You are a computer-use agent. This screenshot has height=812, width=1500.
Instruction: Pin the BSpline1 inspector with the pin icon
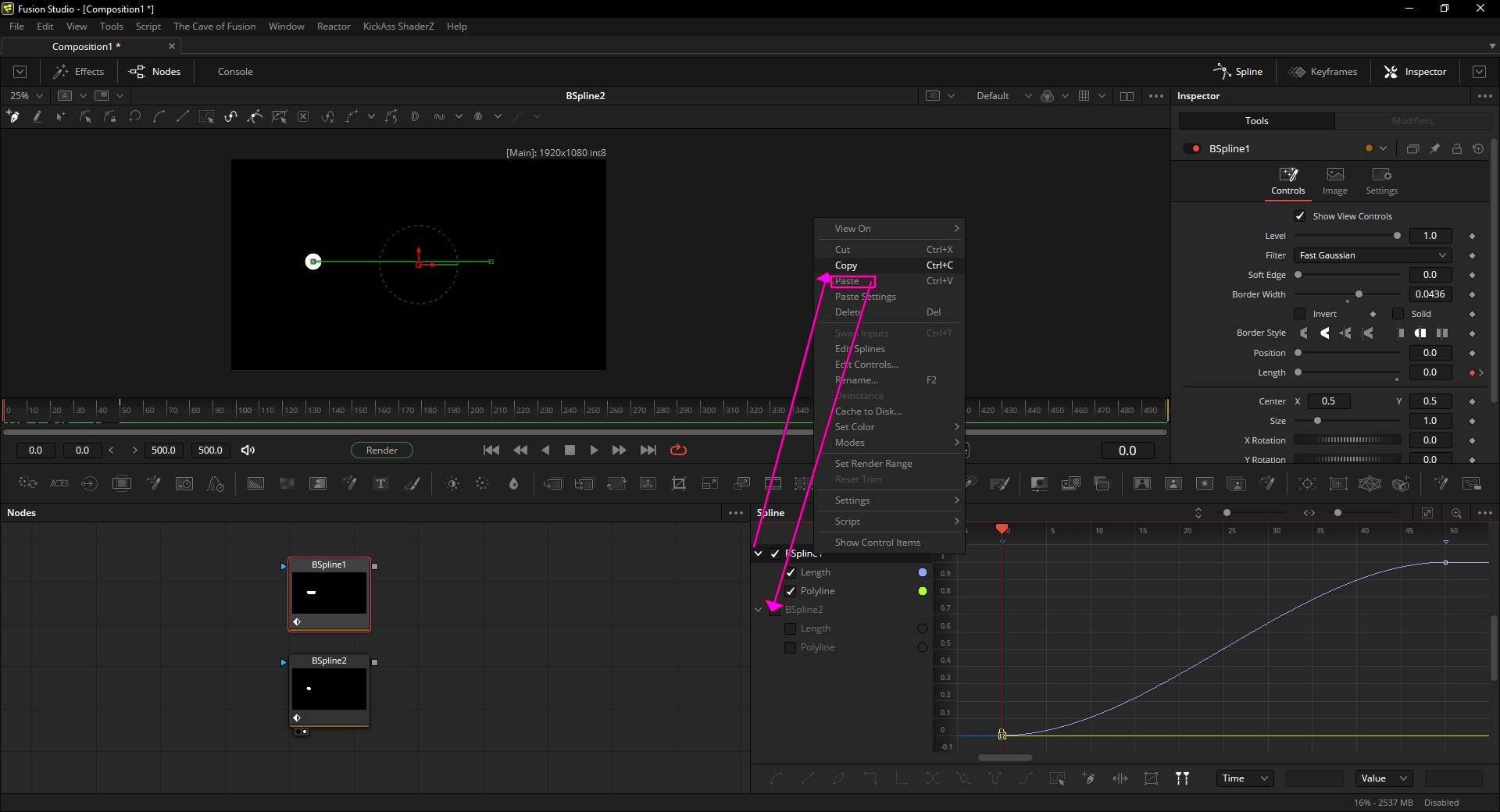point(1434,148)
